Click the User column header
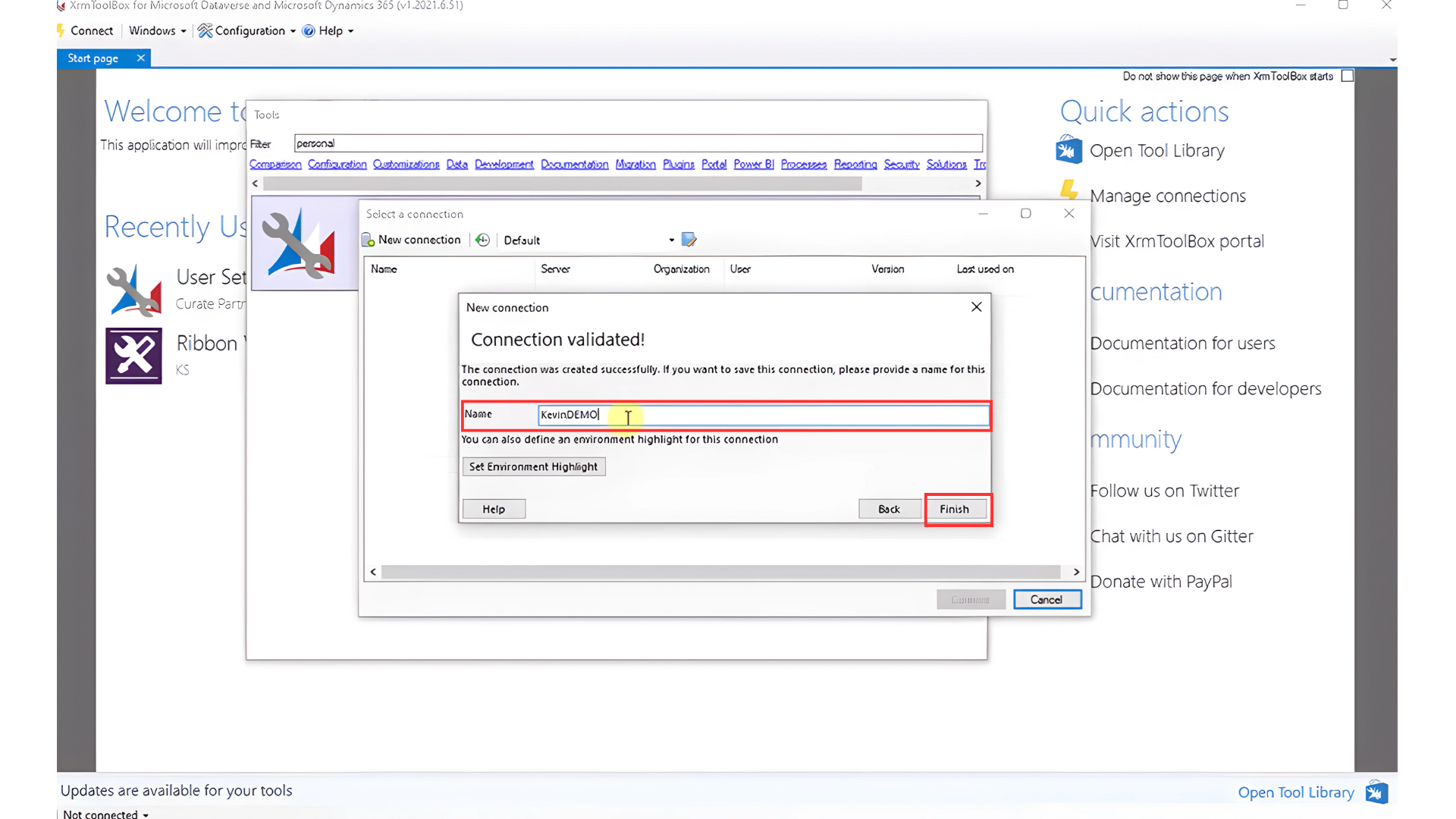The height and width of the screenshot is (819, 1456). click(740, 269)
